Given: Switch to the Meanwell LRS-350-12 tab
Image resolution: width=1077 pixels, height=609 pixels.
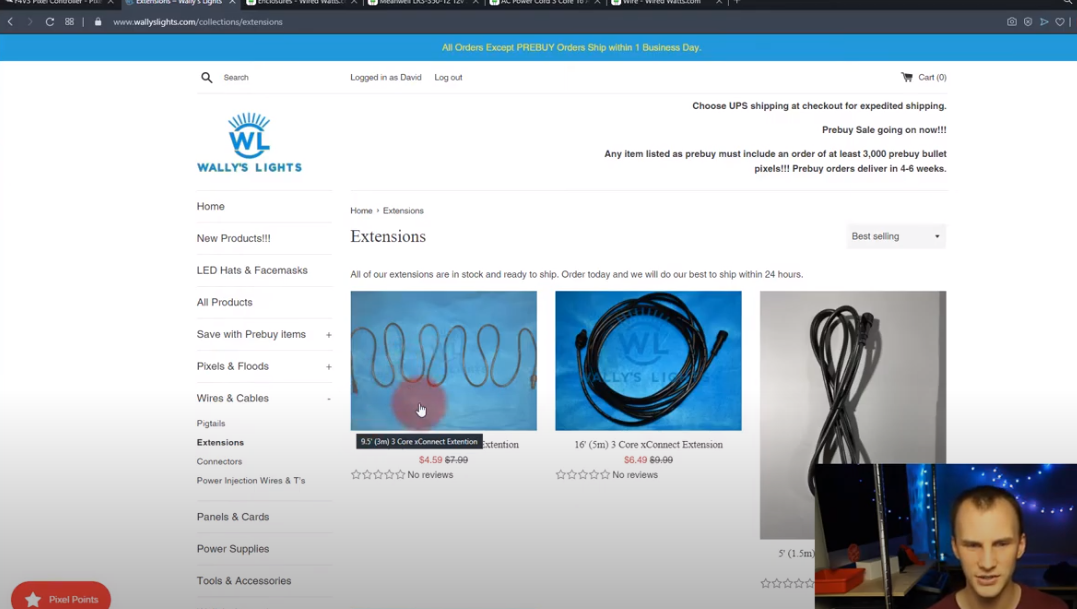Looking at the screenshot, I should point(422,3).
